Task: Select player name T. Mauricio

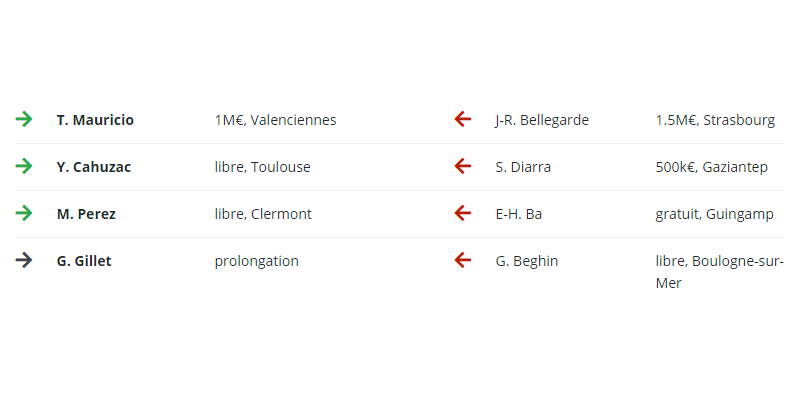Action: point(95,120)
